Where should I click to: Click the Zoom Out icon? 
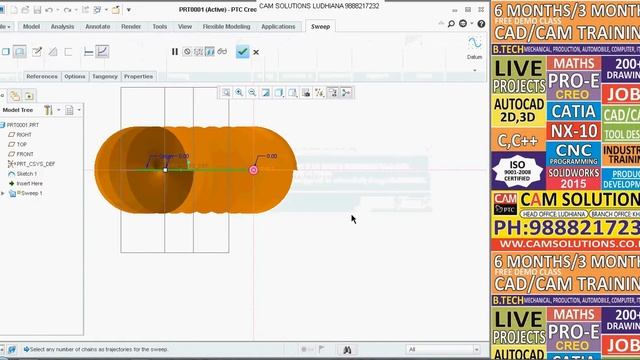[x=252, y=93]
